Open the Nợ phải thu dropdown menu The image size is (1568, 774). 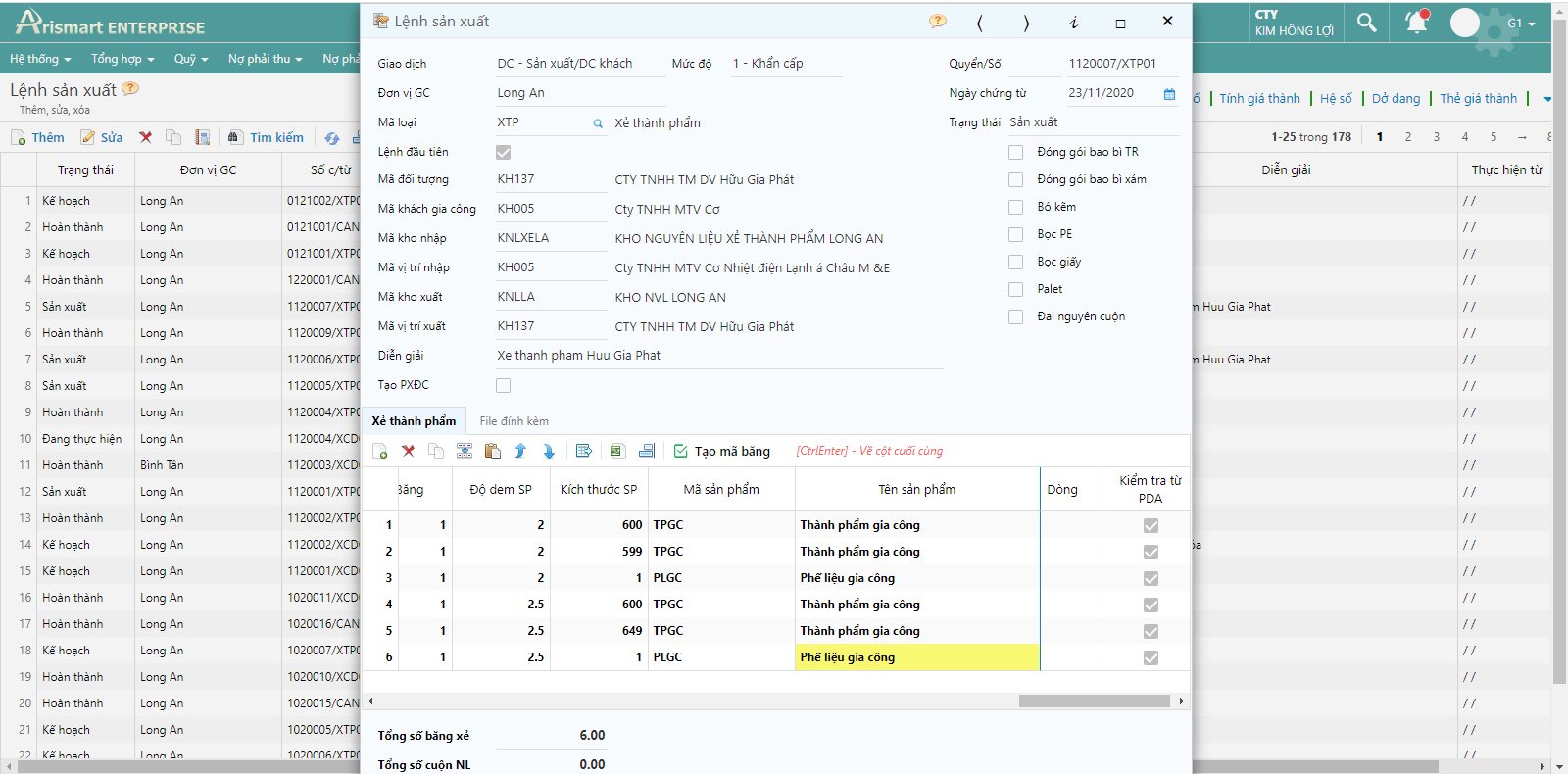tap(265, 59)
